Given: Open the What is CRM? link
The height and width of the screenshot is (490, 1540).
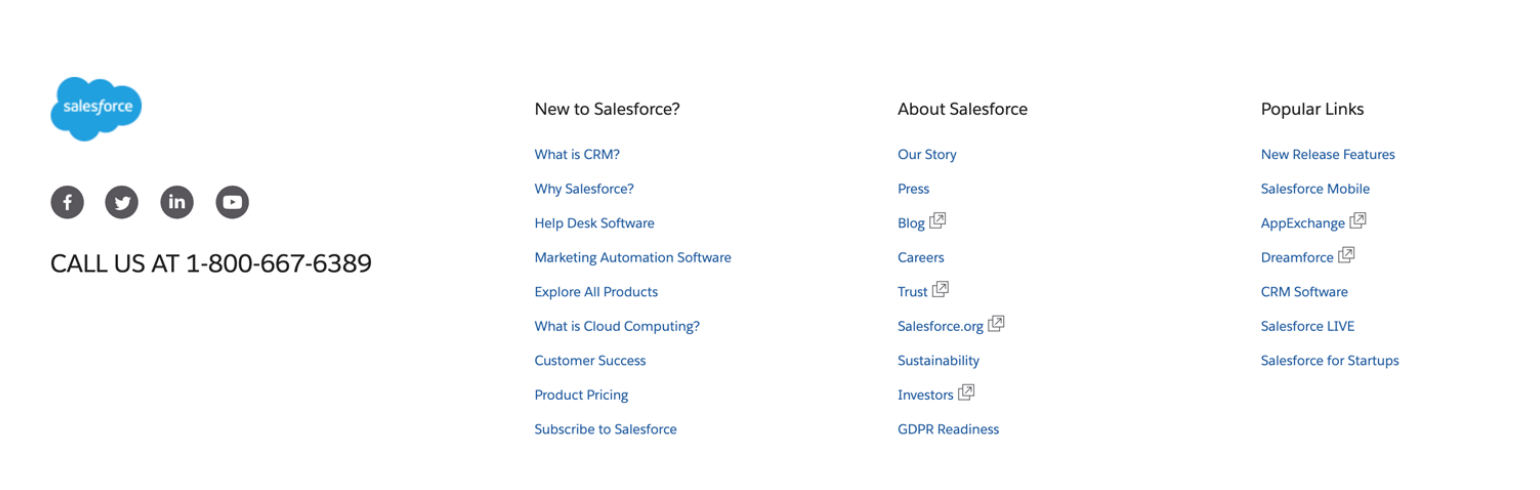Looking at the screenshot, I should [x=577, y=154].
